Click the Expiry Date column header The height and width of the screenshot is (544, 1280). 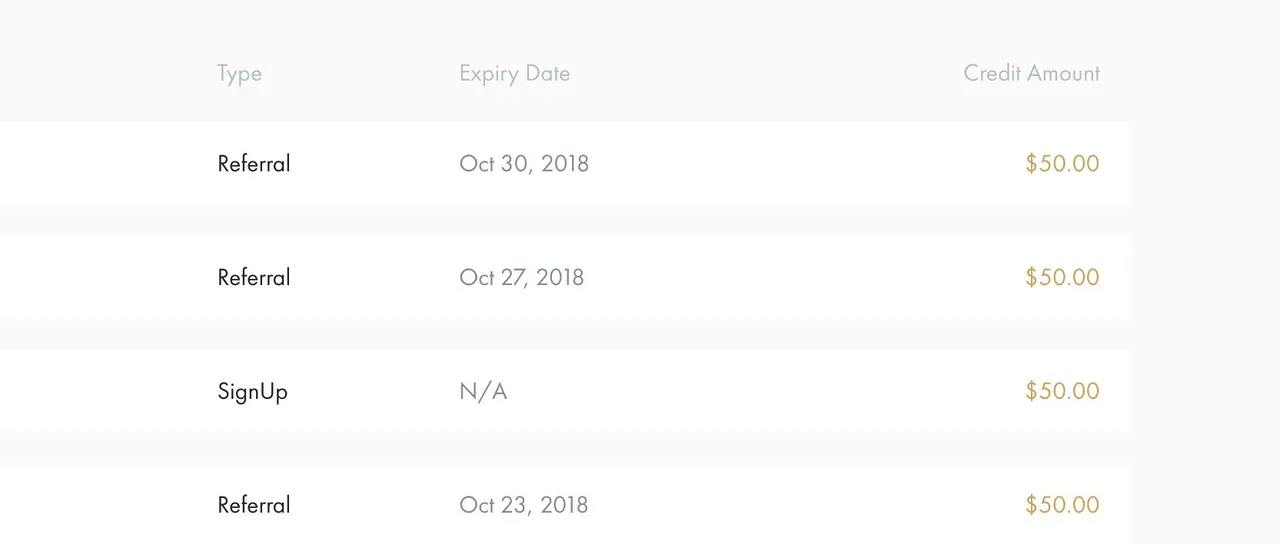[515, 73]
